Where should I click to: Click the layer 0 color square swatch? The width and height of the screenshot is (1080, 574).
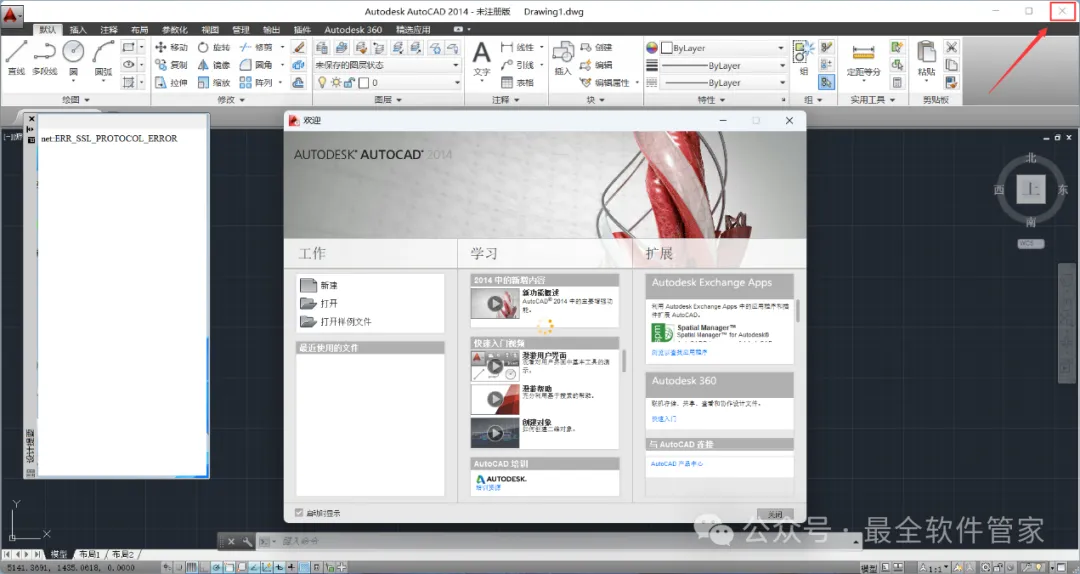364,83
